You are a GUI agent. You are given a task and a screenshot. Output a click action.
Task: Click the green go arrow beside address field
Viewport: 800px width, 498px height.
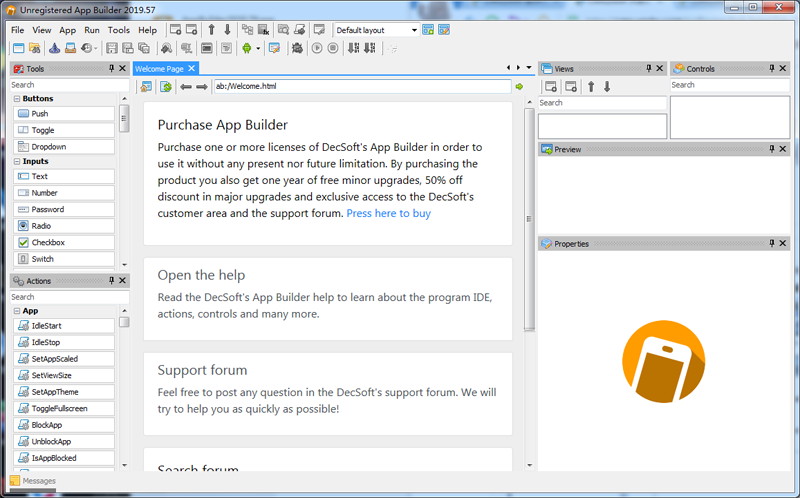tap(519, 87)
